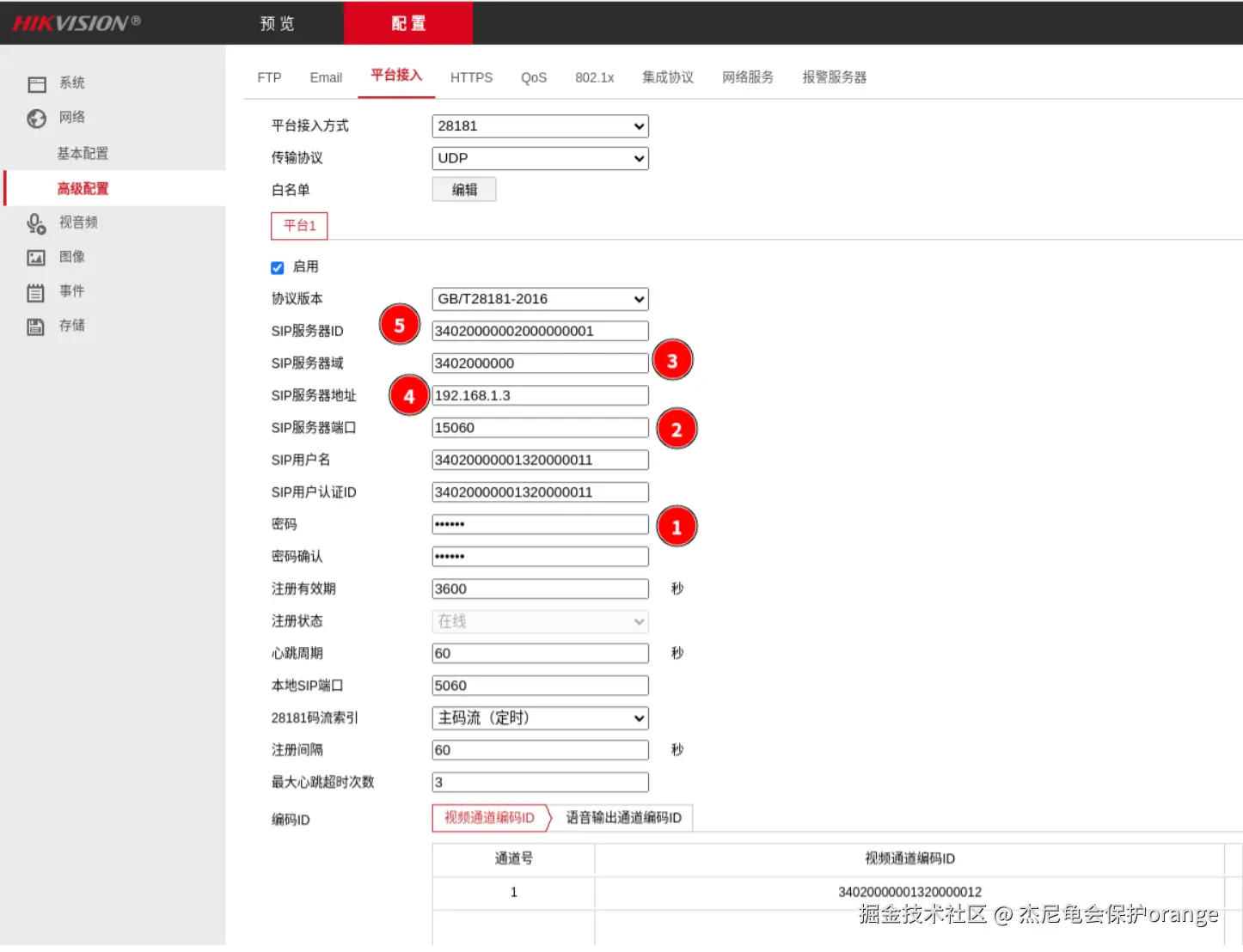
Task: Open 图像 in the sidebar menu
Action: click(72, 257)
